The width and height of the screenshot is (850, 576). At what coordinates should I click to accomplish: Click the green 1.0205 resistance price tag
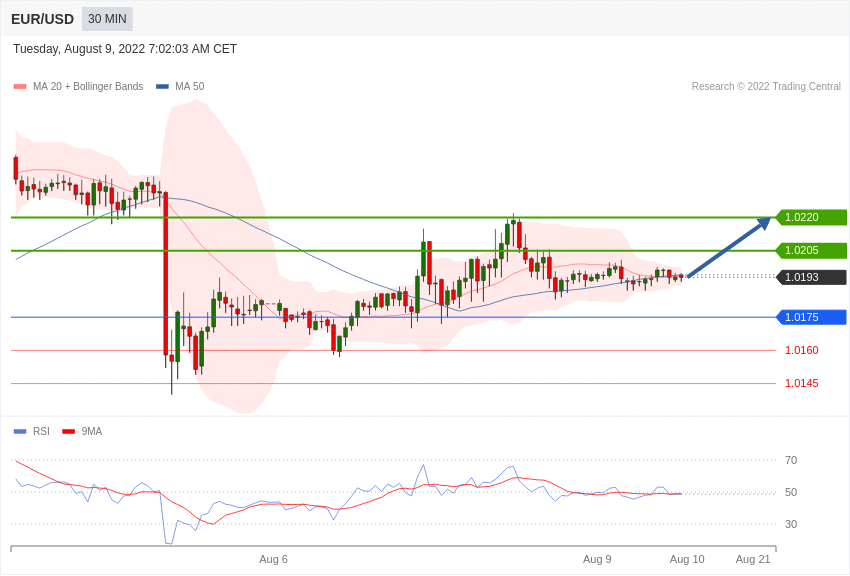coord(812,250)
